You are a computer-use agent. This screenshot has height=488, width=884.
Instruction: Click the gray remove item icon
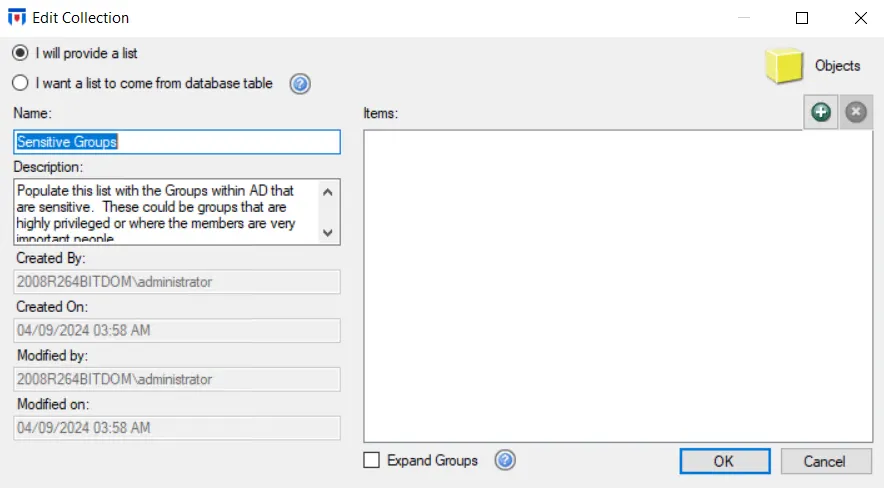pyautogui.click(x=856, y=112)
